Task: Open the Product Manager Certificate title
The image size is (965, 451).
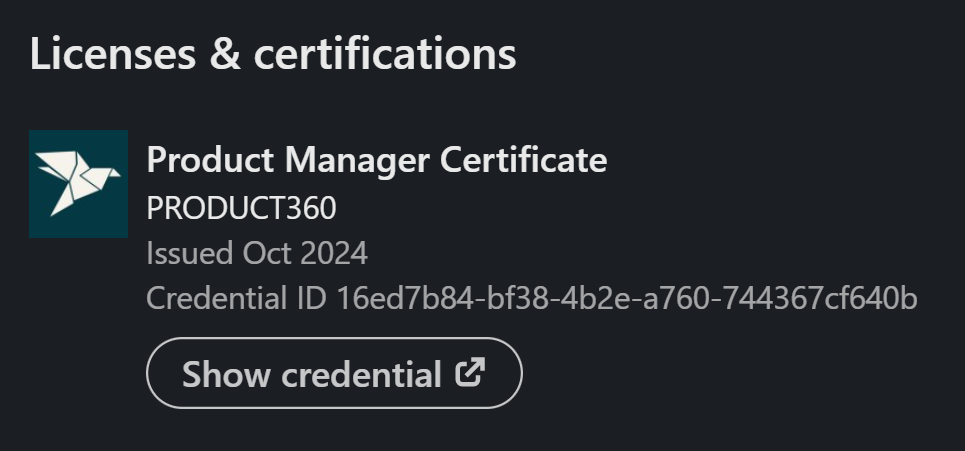Action: coord(376,160)
